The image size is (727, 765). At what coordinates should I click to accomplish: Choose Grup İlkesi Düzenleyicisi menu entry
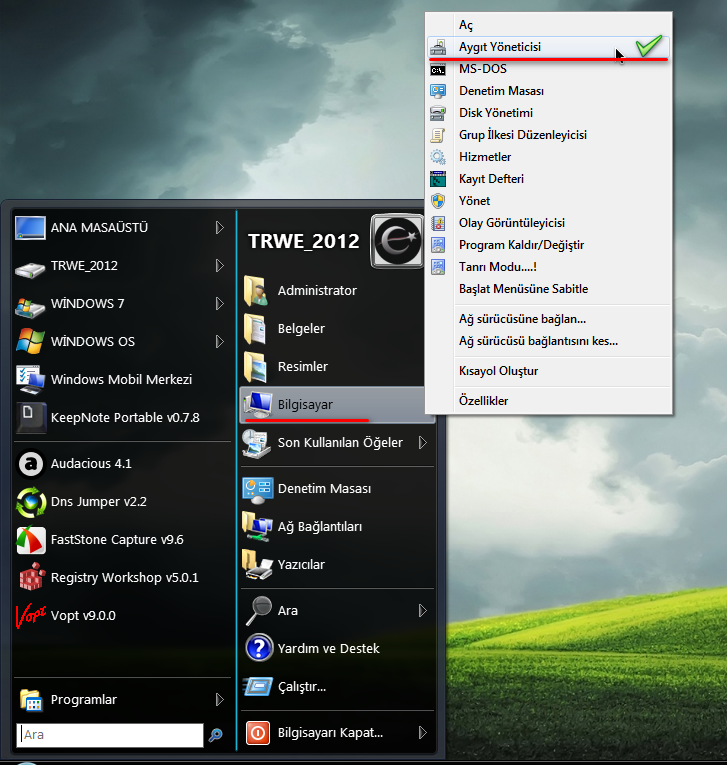549,135
